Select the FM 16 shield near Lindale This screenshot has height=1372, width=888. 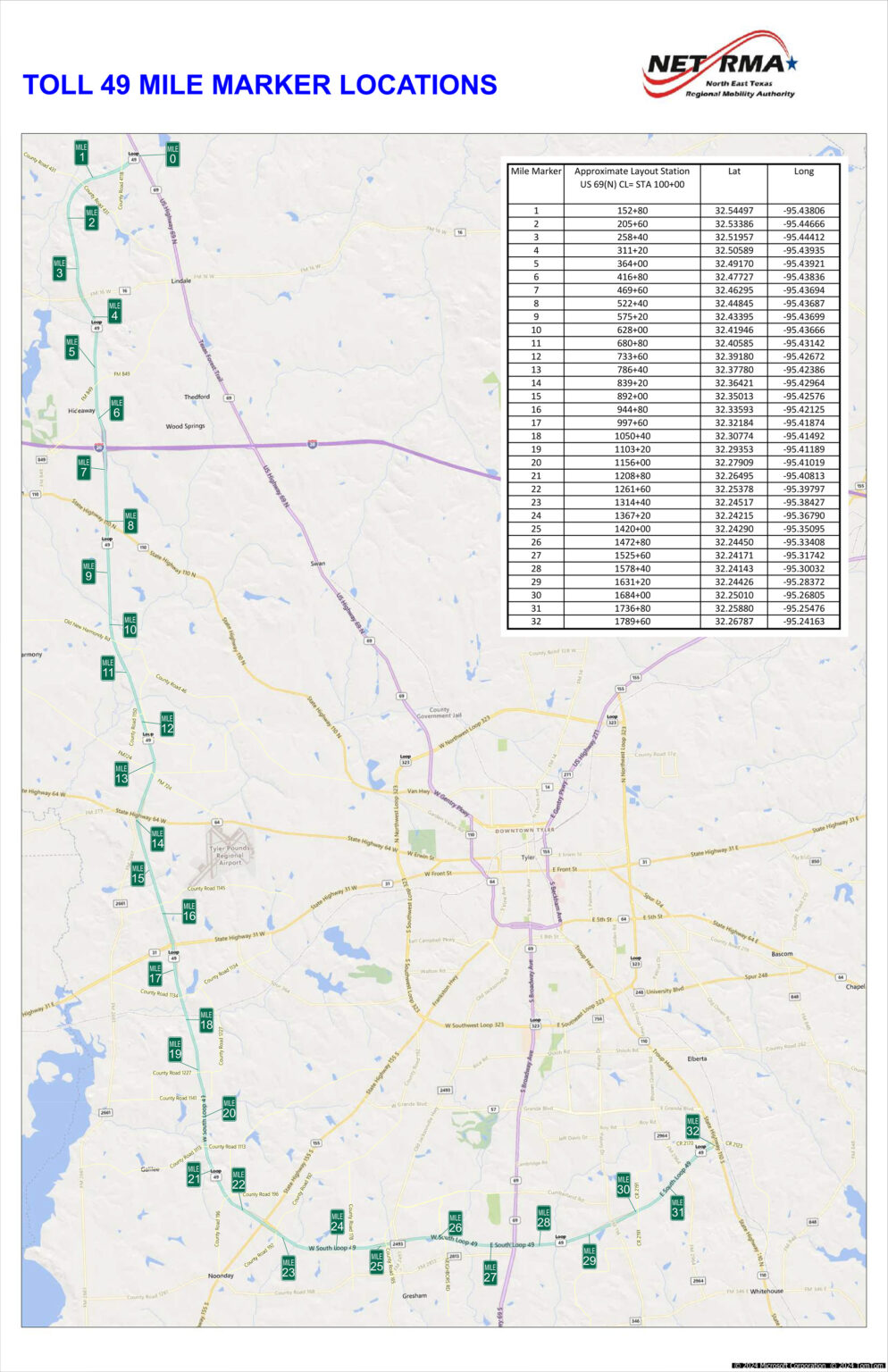[123, 289]
